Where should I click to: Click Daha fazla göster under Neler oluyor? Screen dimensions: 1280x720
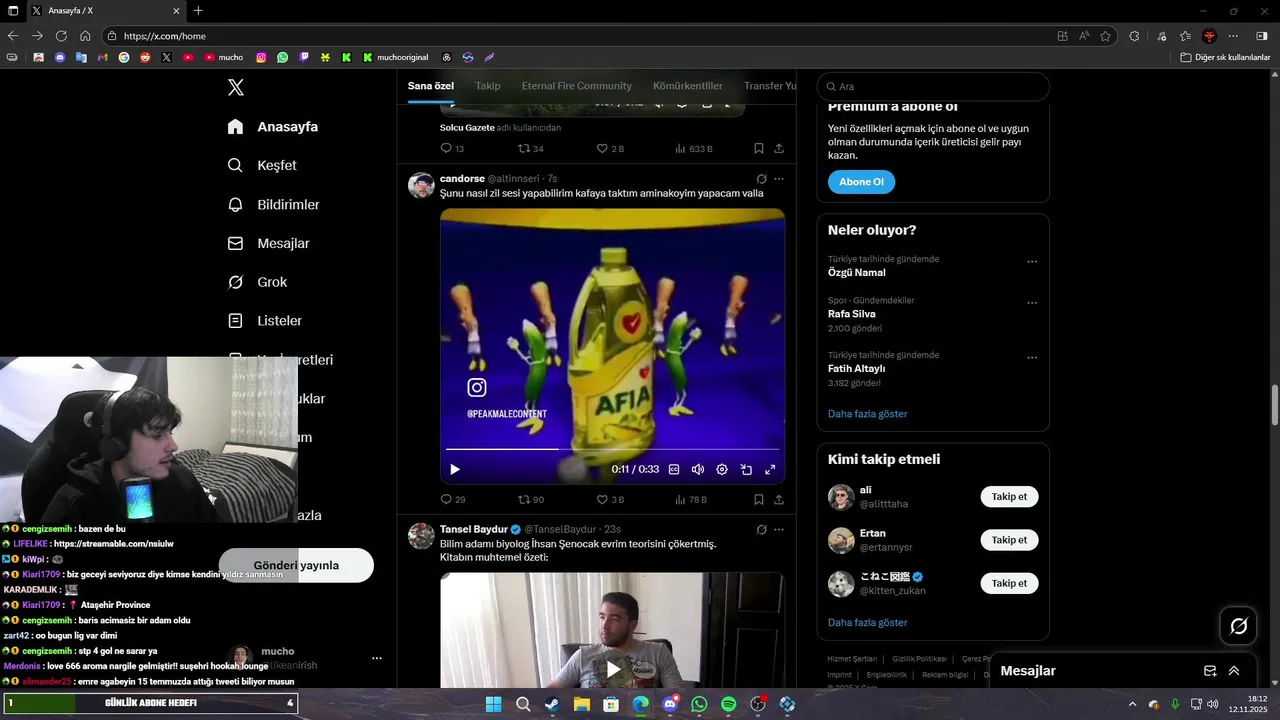(x=868, y=414)
